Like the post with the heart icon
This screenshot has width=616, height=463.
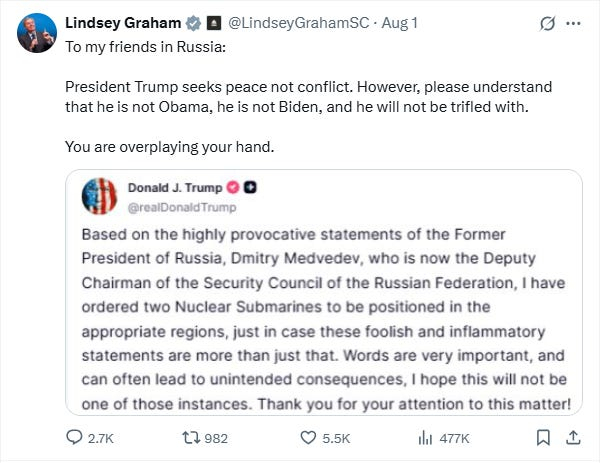pos(308,437)
